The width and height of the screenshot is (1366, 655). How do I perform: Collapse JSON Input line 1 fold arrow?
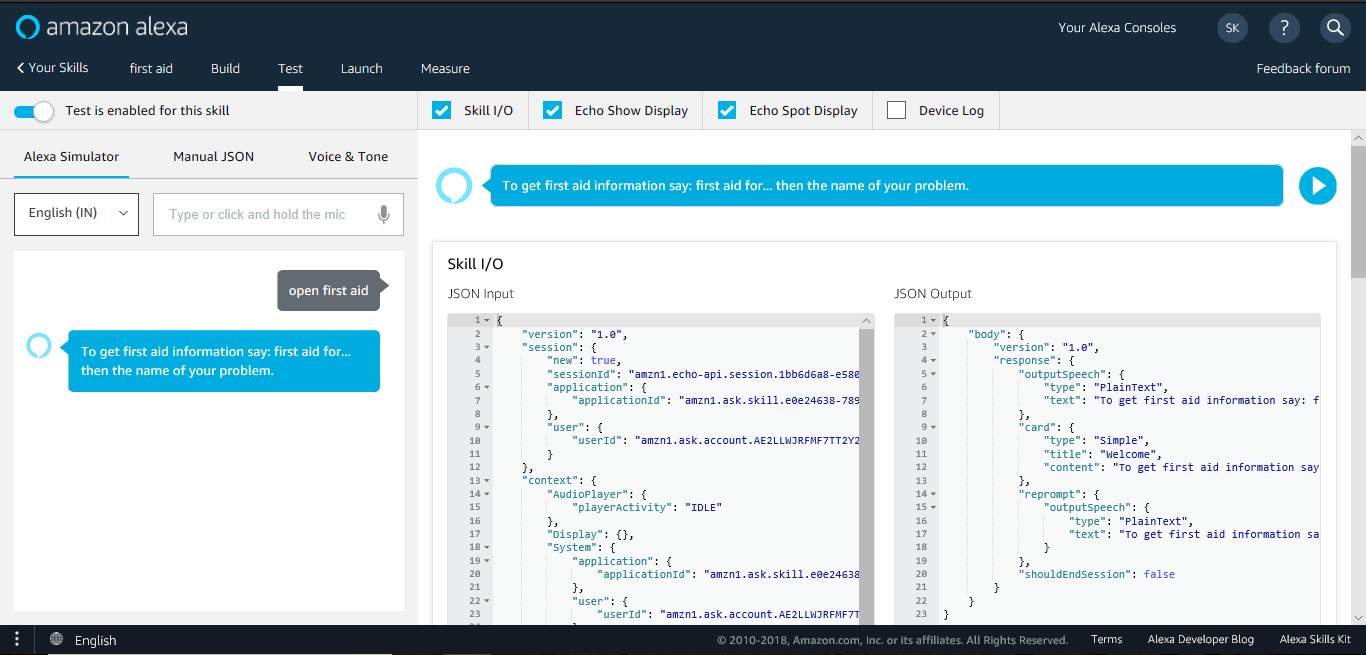(487, 320)
